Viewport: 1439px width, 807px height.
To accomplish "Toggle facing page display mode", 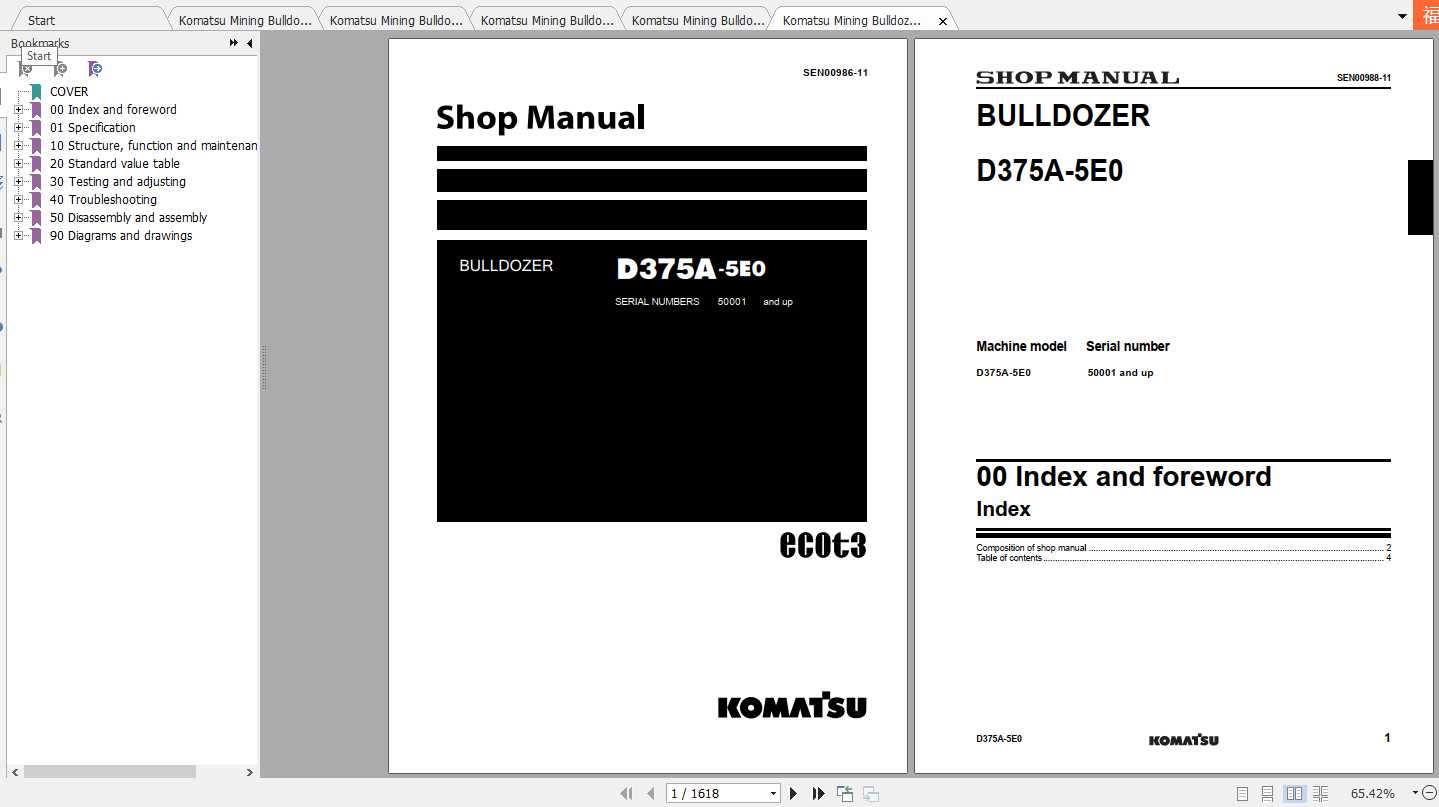I will (x=1294, y=793).
